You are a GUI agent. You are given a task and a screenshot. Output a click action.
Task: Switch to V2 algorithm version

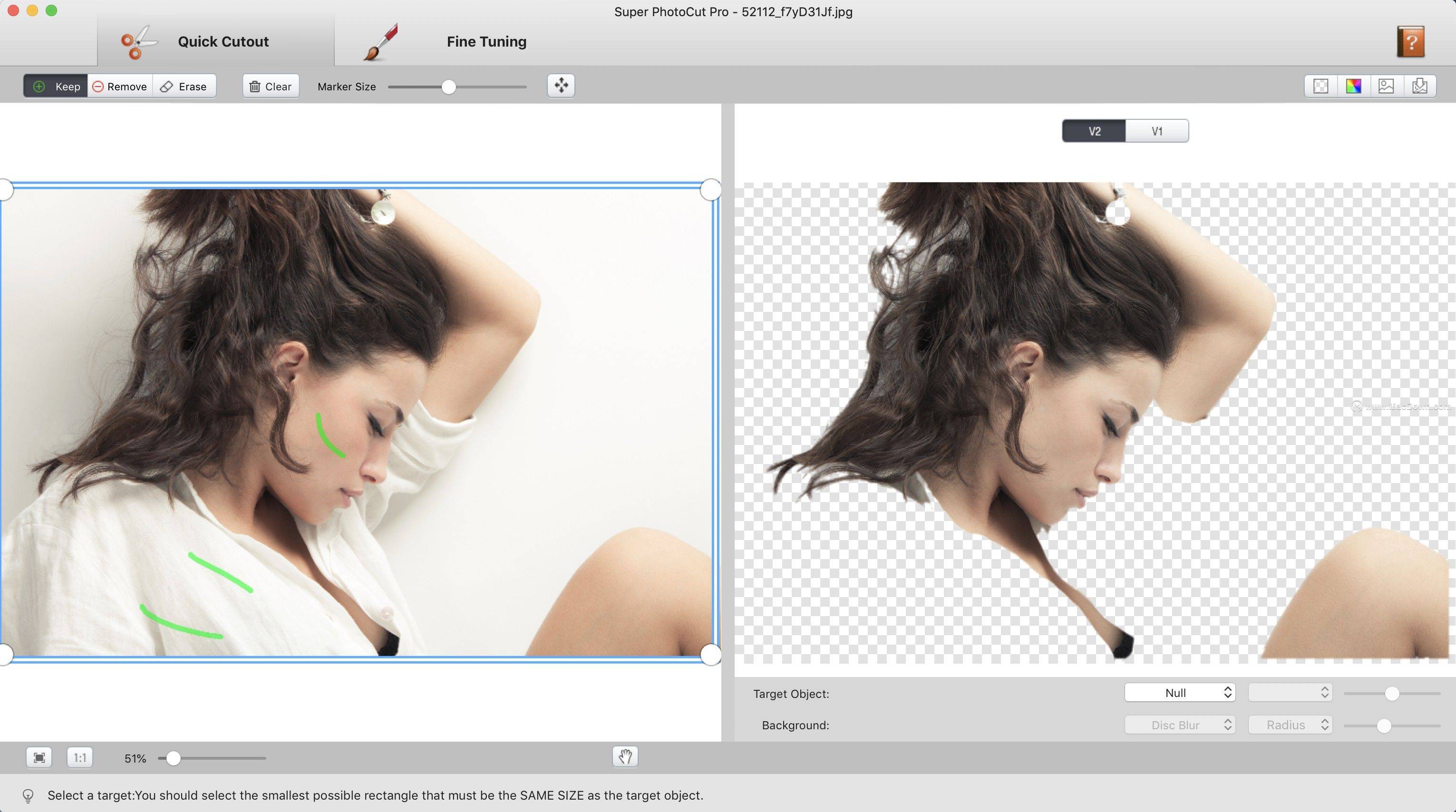pyautogui.click(x=1094, y=131)
